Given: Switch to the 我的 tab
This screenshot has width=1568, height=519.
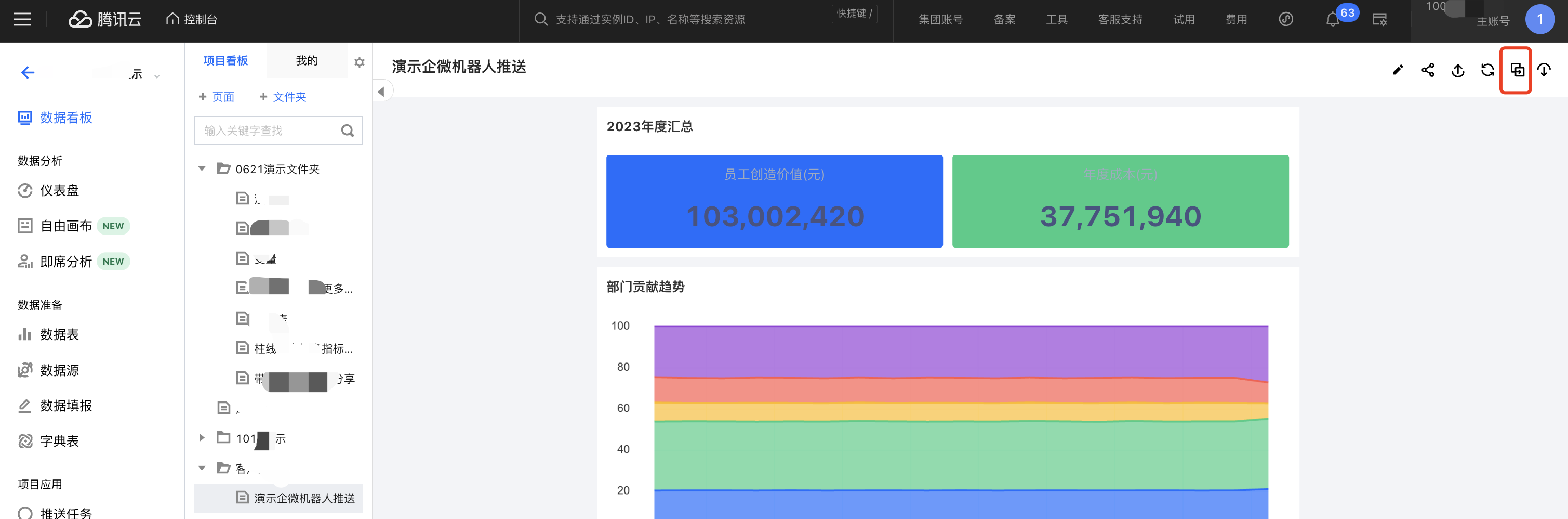Looking at the screenshot, I should point(307,61).
